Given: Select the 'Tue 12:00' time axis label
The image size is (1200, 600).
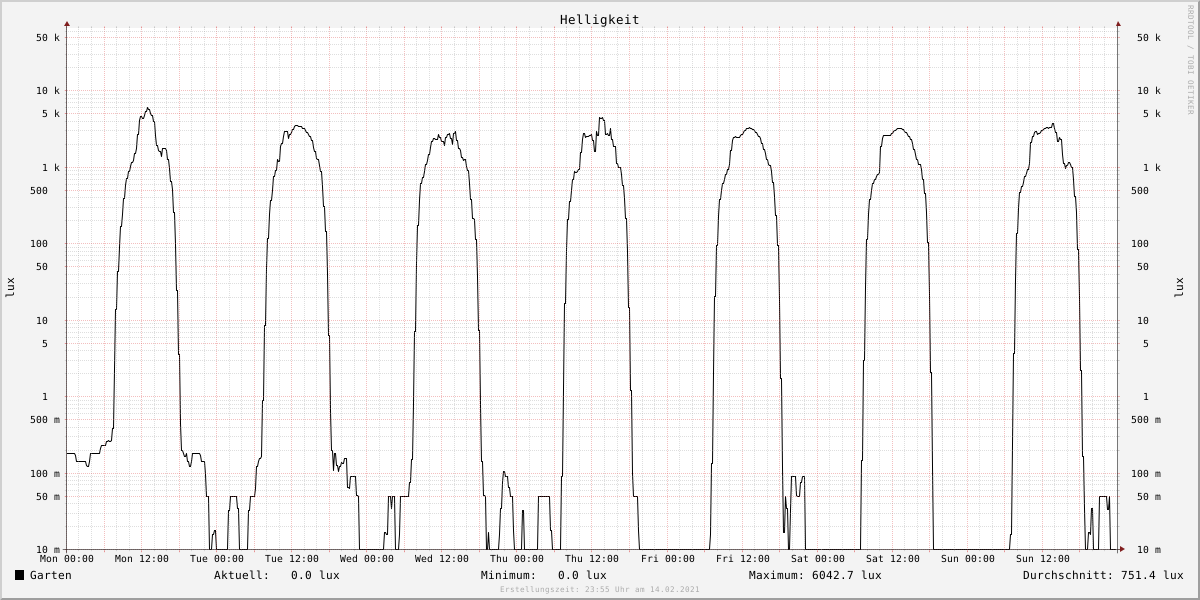Looking at the screenshot, I should click(x=292, y=559).
